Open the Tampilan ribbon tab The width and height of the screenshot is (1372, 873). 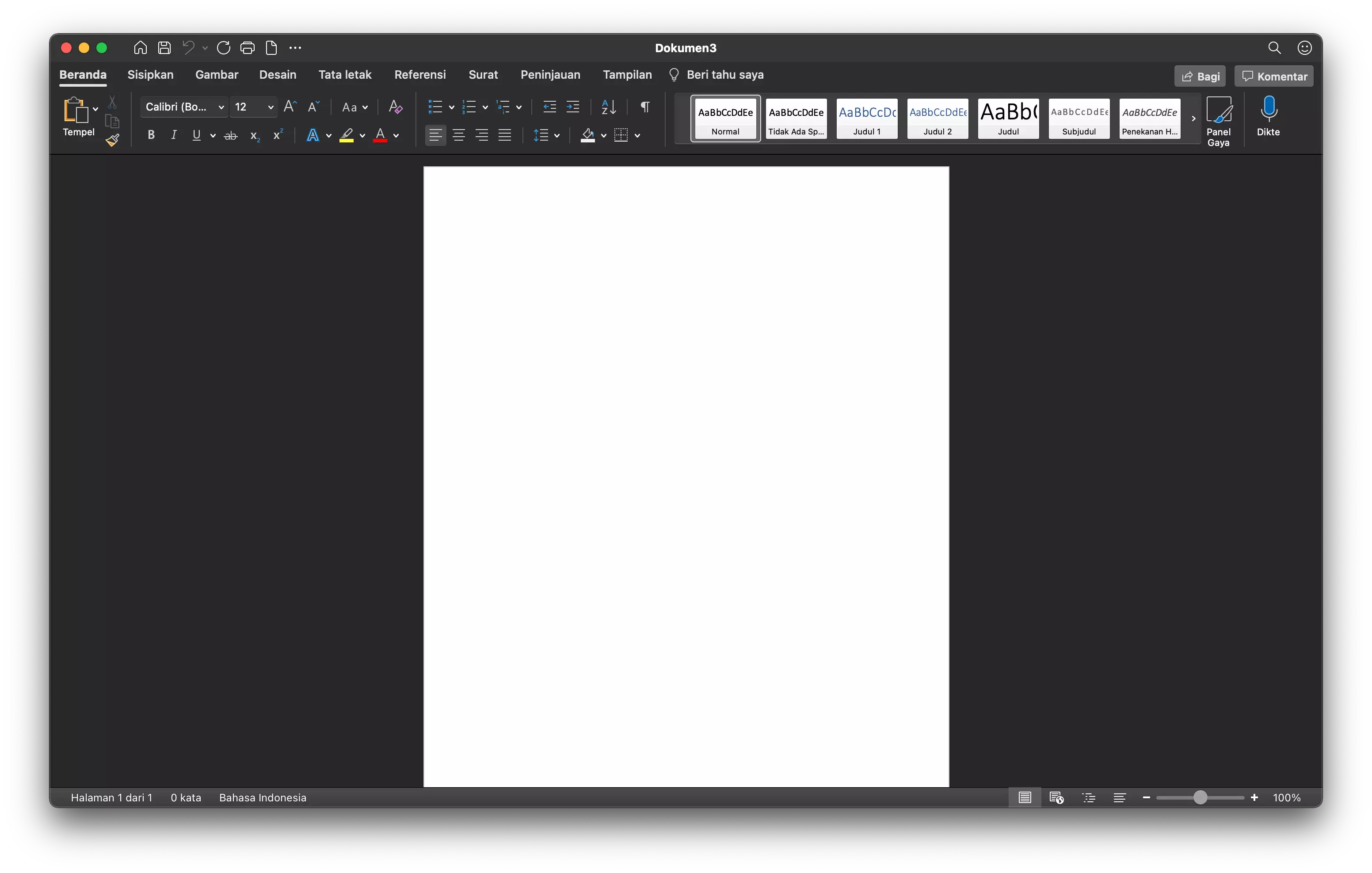(x=627, y=74)
